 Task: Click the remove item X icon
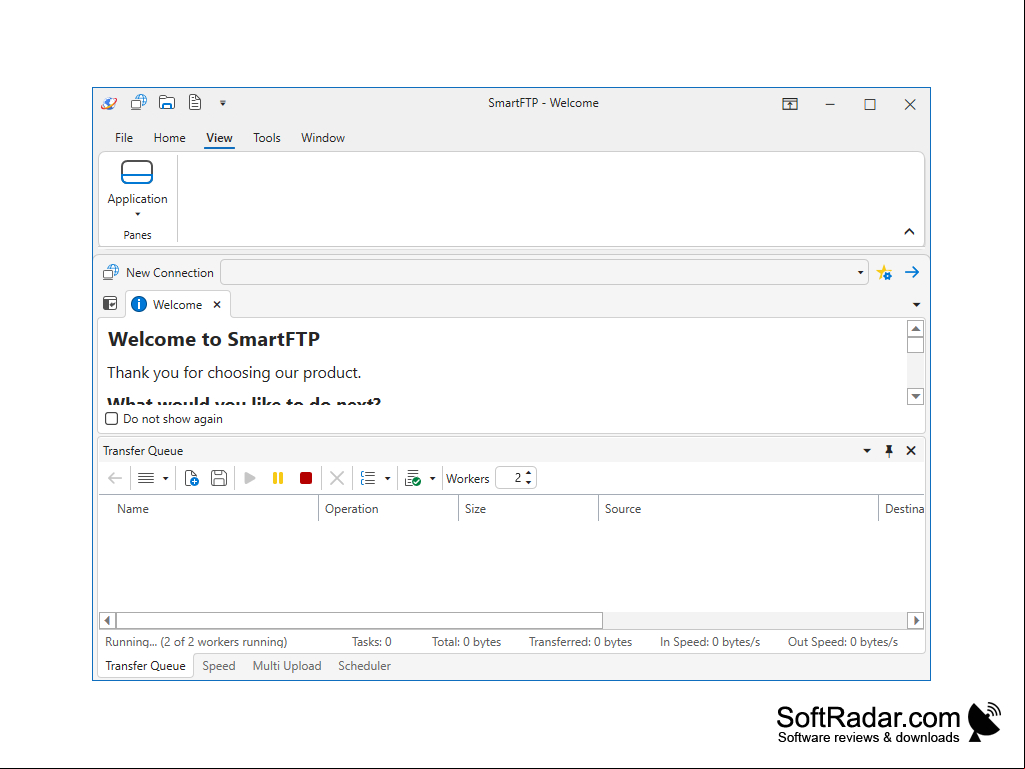tap(337, 478)
